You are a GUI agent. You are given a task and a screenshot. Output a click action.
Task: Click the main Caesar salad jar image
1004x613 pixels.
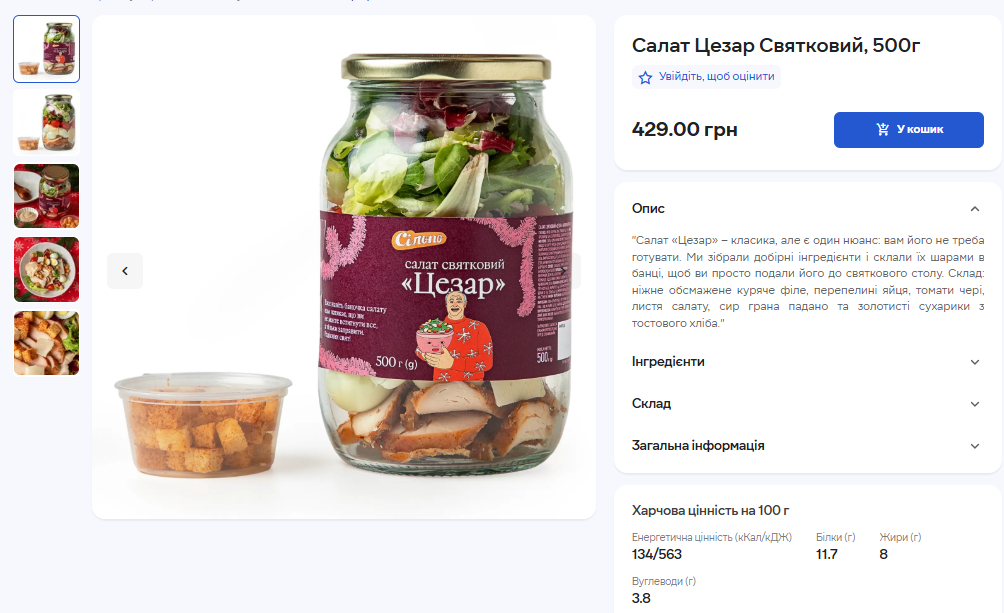point(344,267)
